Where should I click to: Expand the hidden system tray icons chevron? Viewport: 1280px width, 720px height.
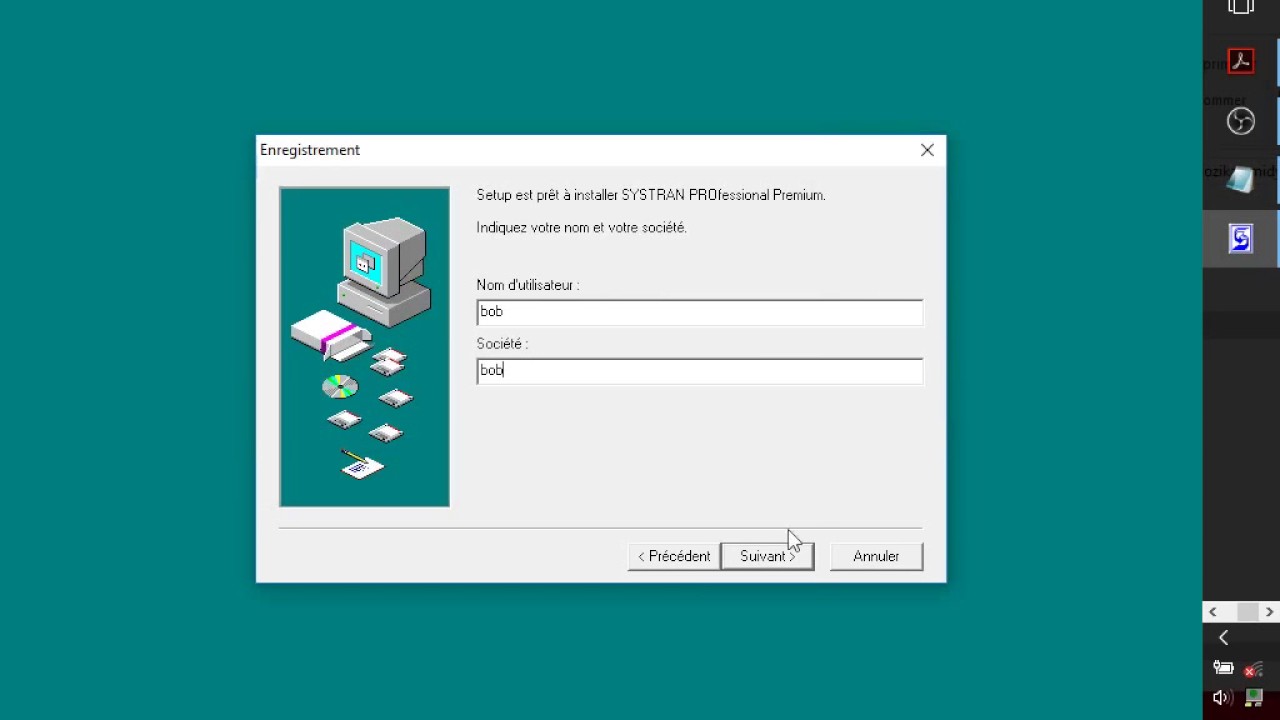tap(1222, 637)
